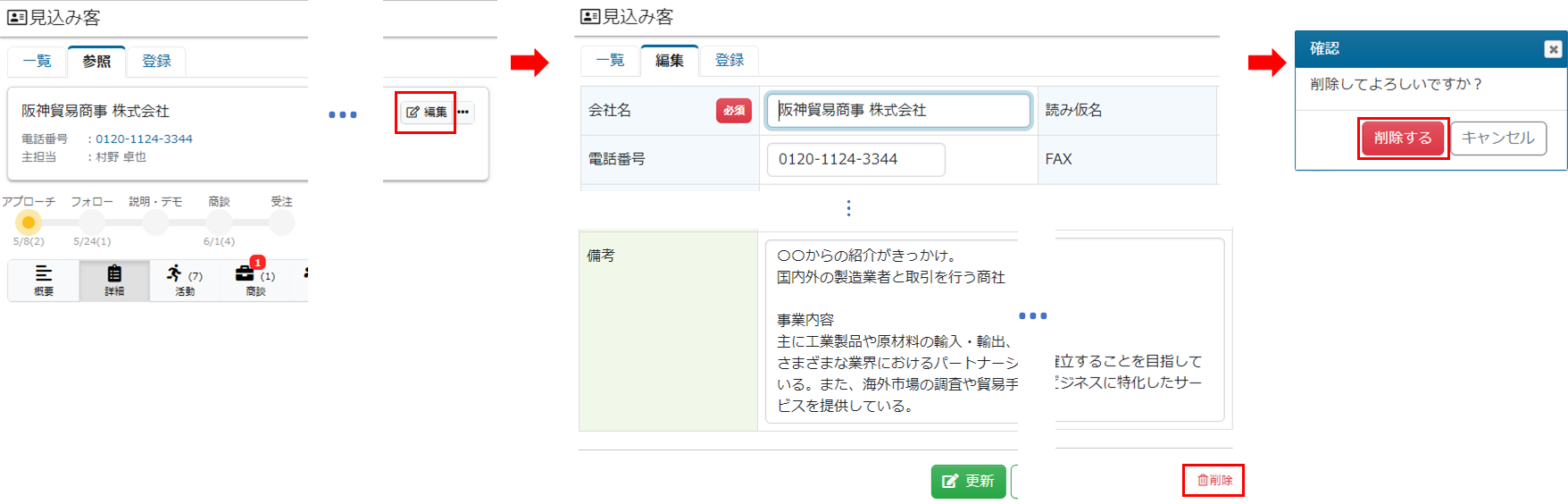
Task: Open the 活動 running-person icon
Action: point(184,280)
